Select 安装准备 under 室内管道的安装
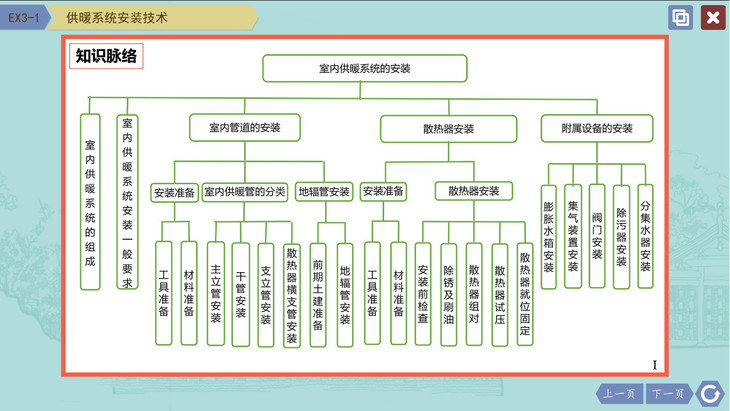 [x=174, y=192]
